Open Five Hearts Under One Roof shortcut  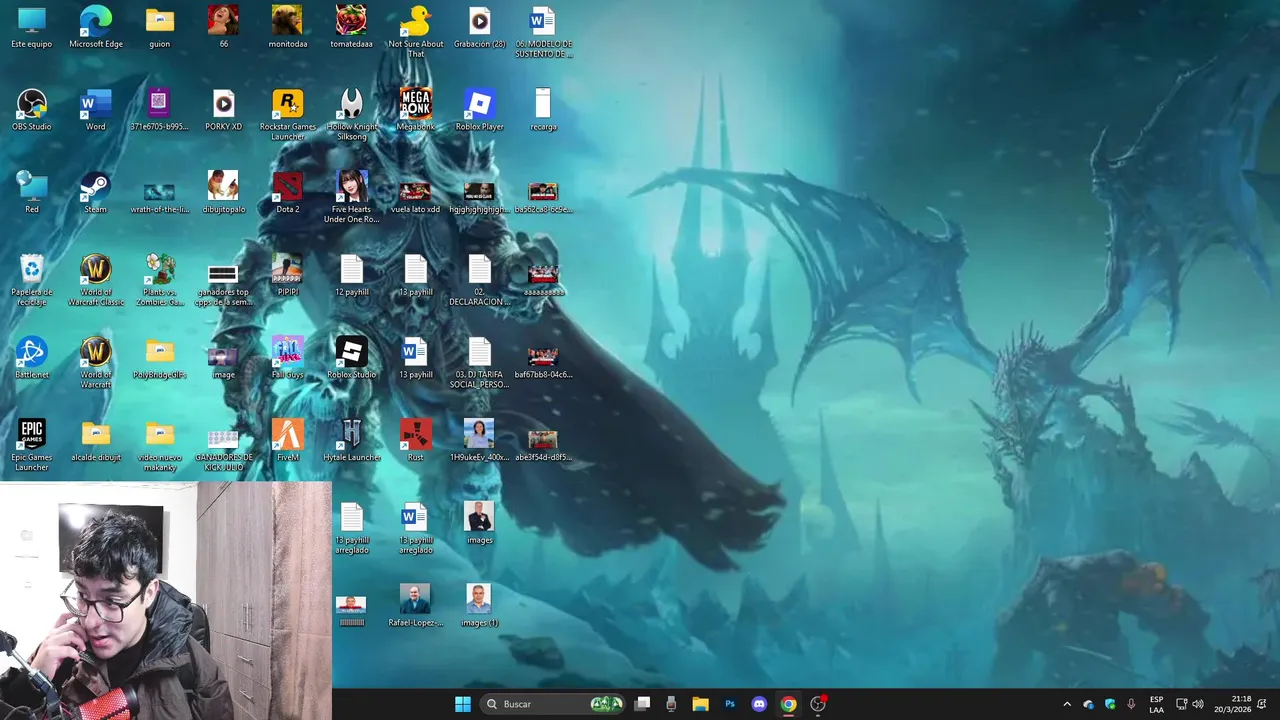(x=351, y=198)
